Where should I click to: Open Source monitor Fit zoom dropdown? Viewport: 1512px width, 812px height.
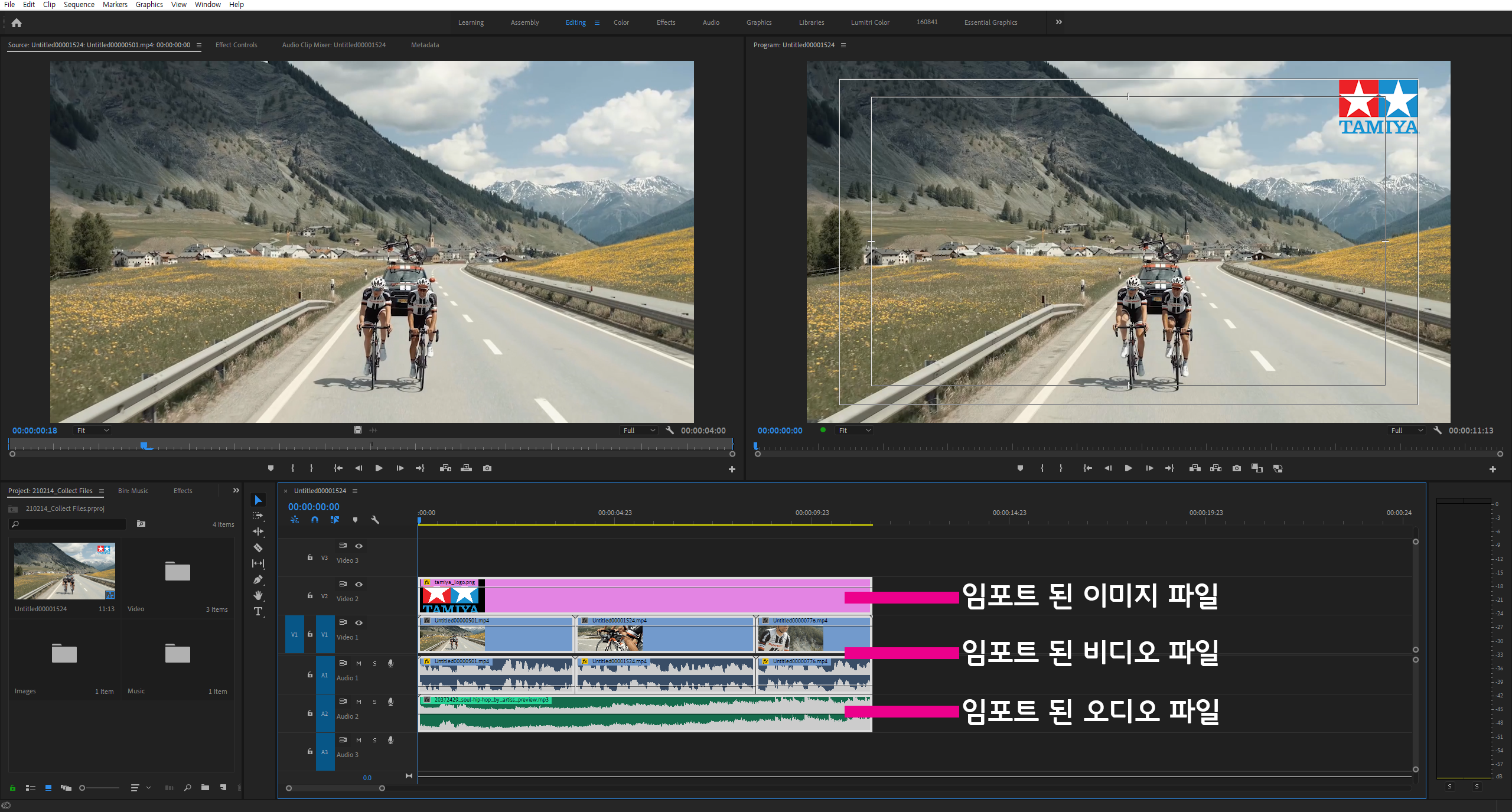[93, 431]
